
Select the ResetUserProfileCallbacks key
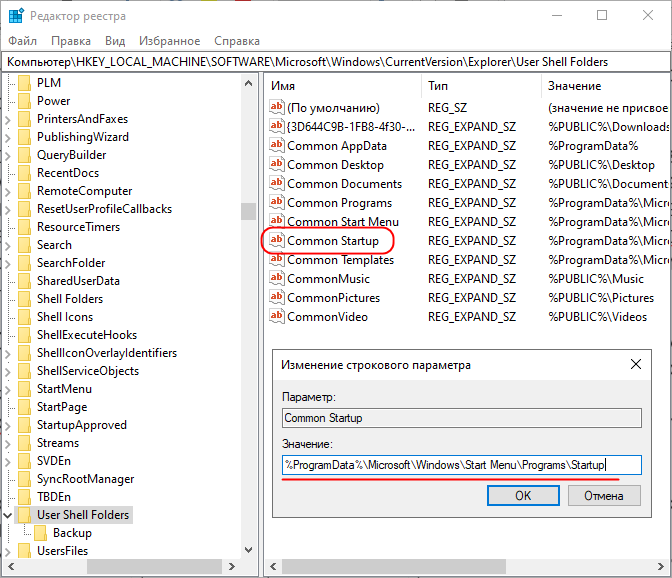click(104, 209)
